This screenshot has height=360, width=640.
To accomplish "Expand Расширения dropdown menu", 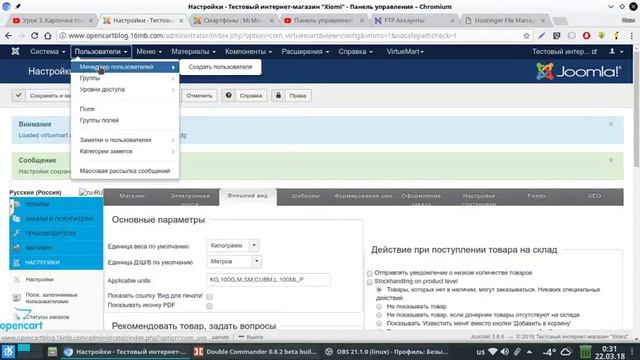I will coord(305,51).
